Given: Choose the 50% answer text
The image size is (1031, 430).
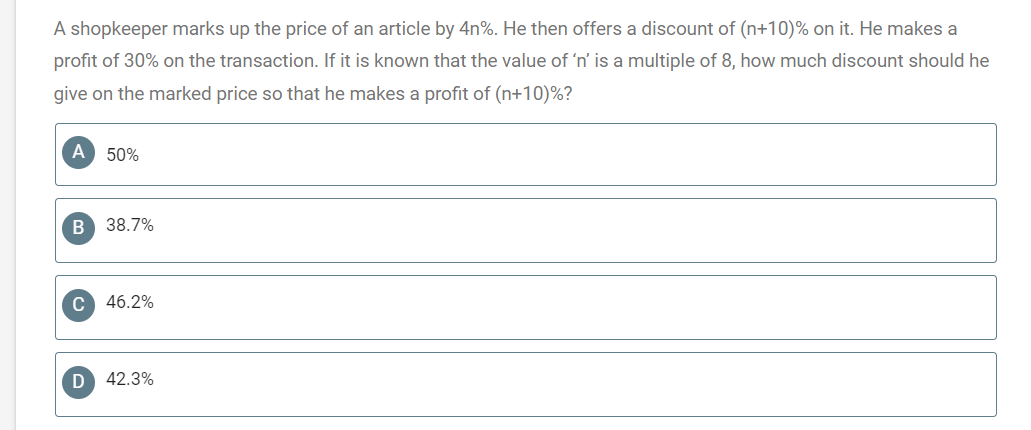Looking at the screenshot, I should click(122, 155).
